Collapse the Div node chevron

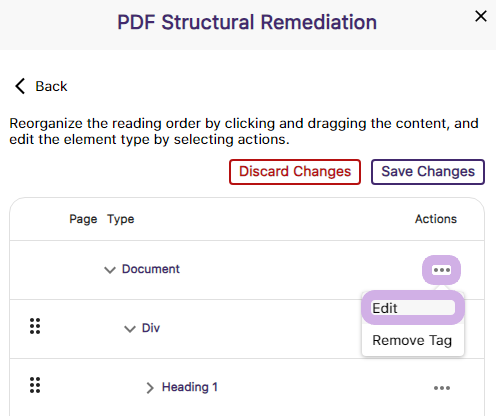tap(130, 329)
